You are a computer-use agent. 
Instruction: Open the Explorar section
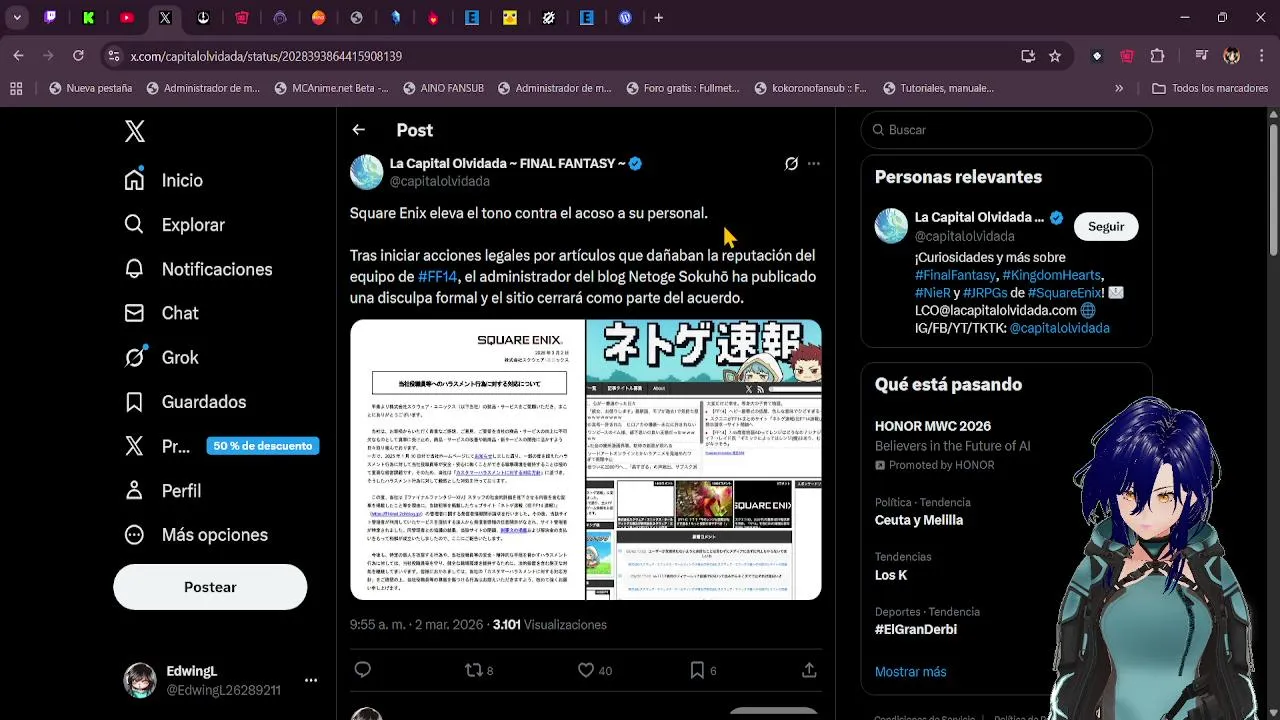pos(174,225)
